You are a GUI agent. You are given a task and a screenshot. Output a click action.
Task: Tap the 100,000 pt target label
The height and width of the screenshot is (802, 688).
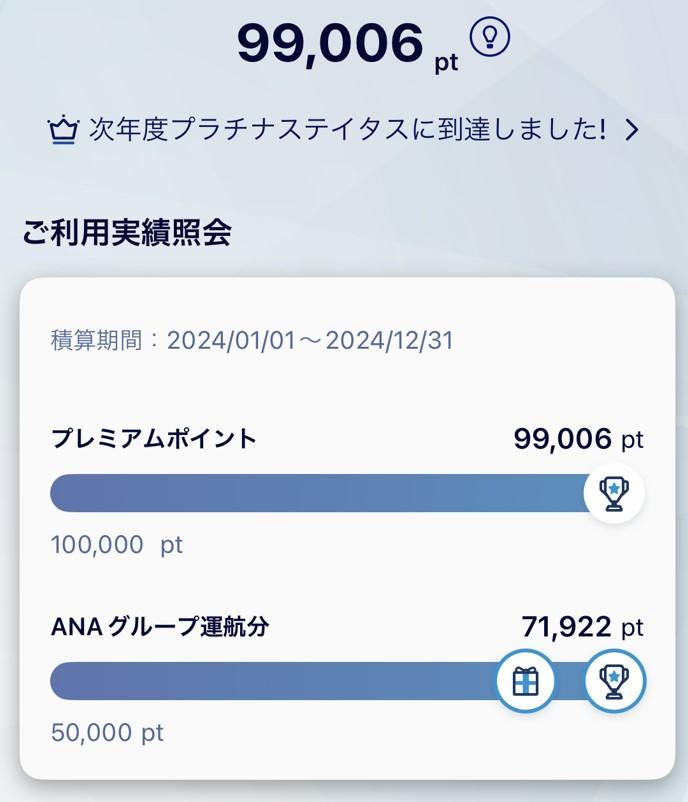pyautogui.click(x=117, y=545)
